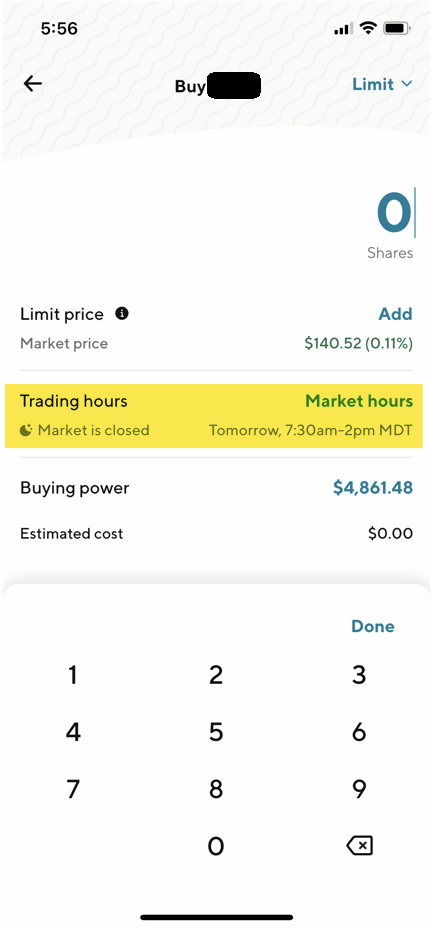Tap the backspace delete key icon

pos(359,846)
